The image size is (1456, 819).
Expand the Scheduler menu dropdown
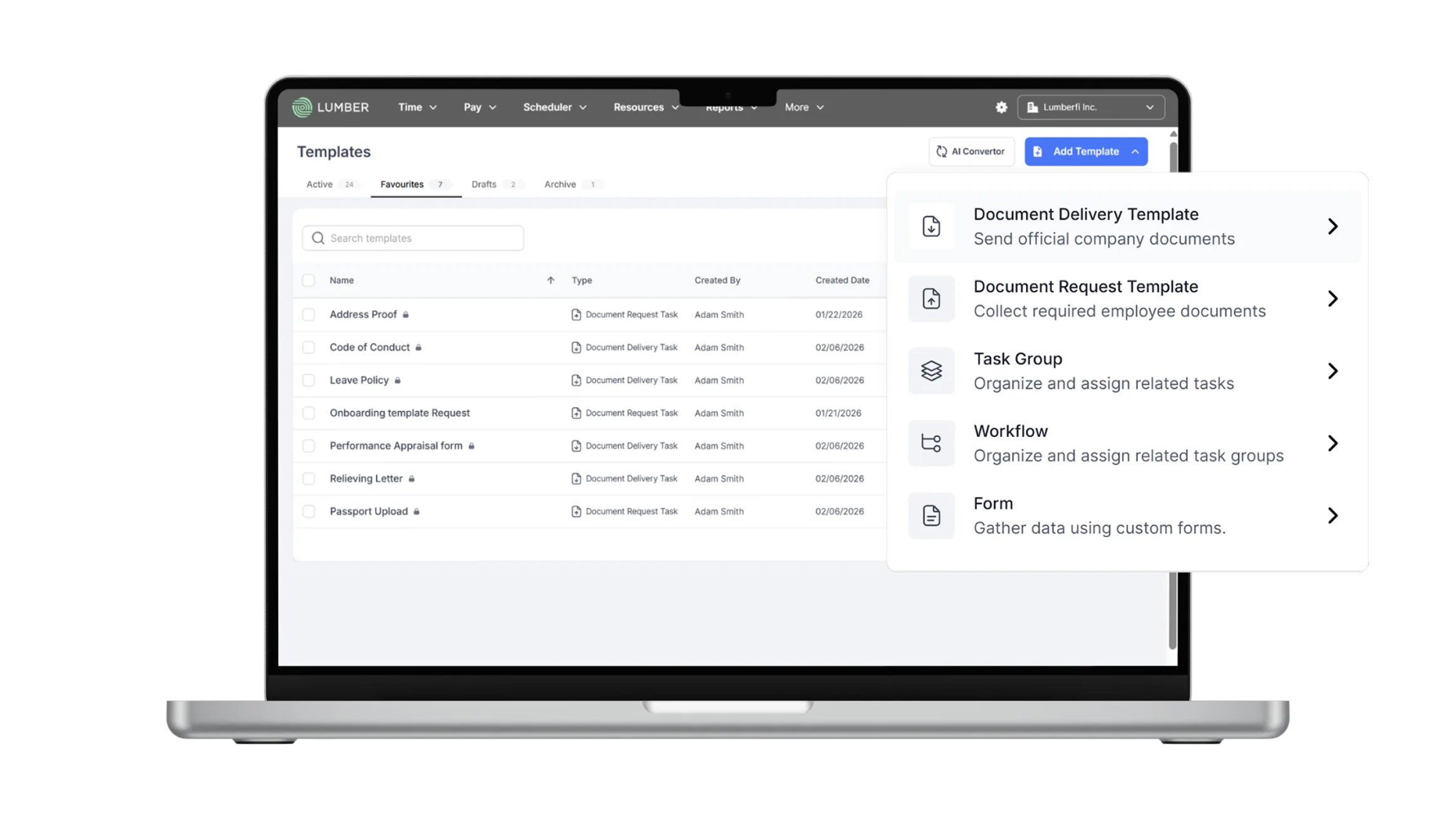coord(554,107)
